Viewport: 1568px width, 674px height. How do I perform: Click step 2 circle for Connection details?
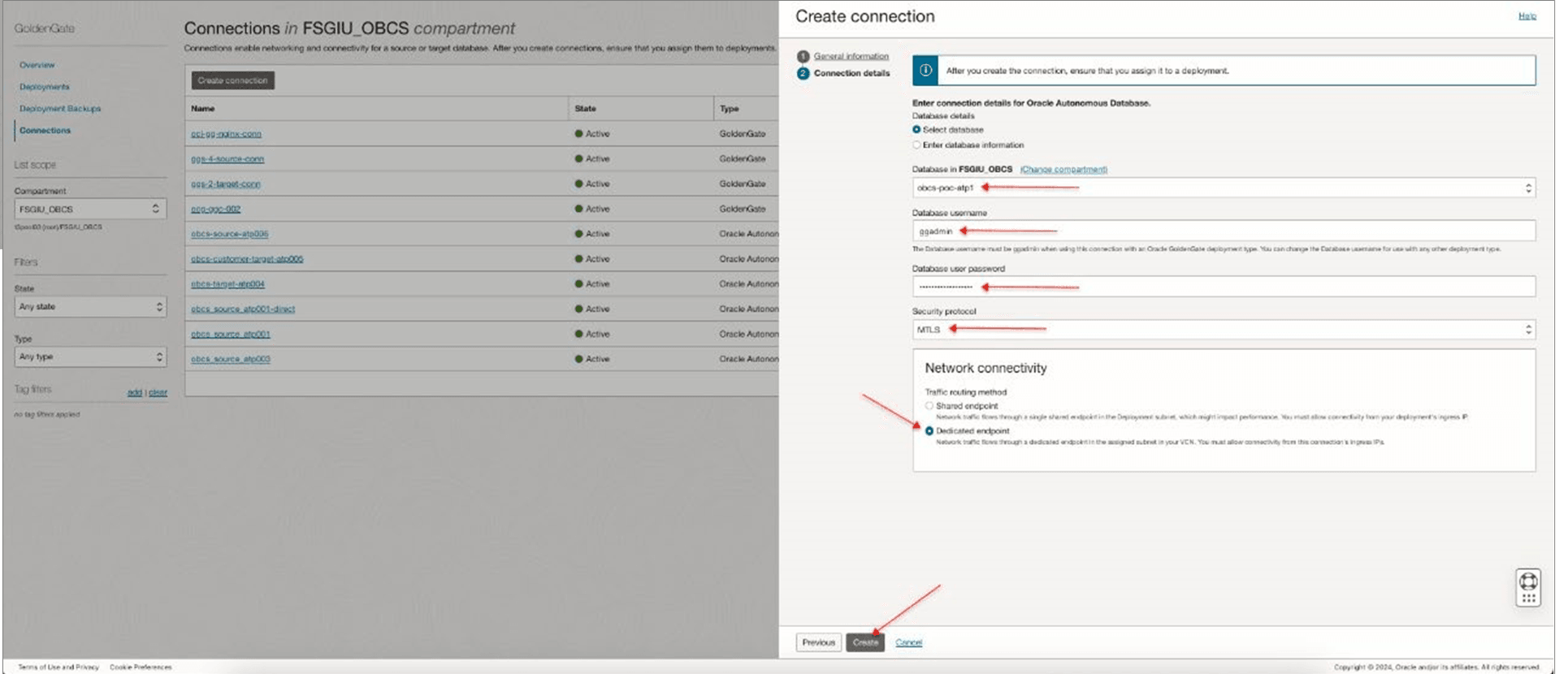803,73
